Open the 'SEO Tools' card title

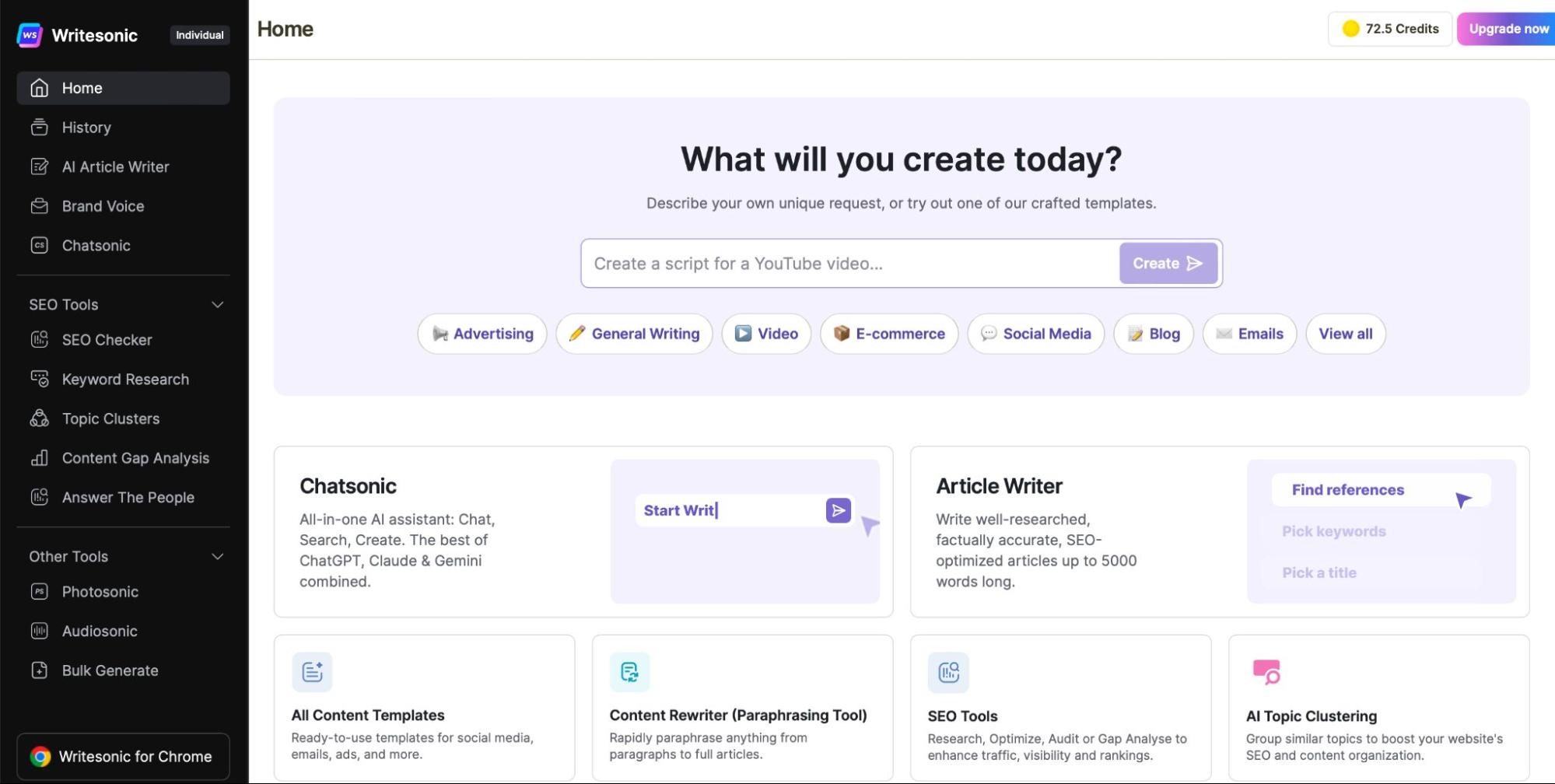tap(962, 716)
